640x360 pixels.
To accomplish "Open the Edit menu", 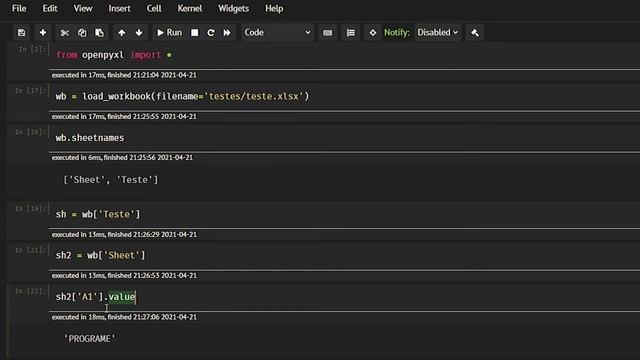I will (x=50, y=9).
